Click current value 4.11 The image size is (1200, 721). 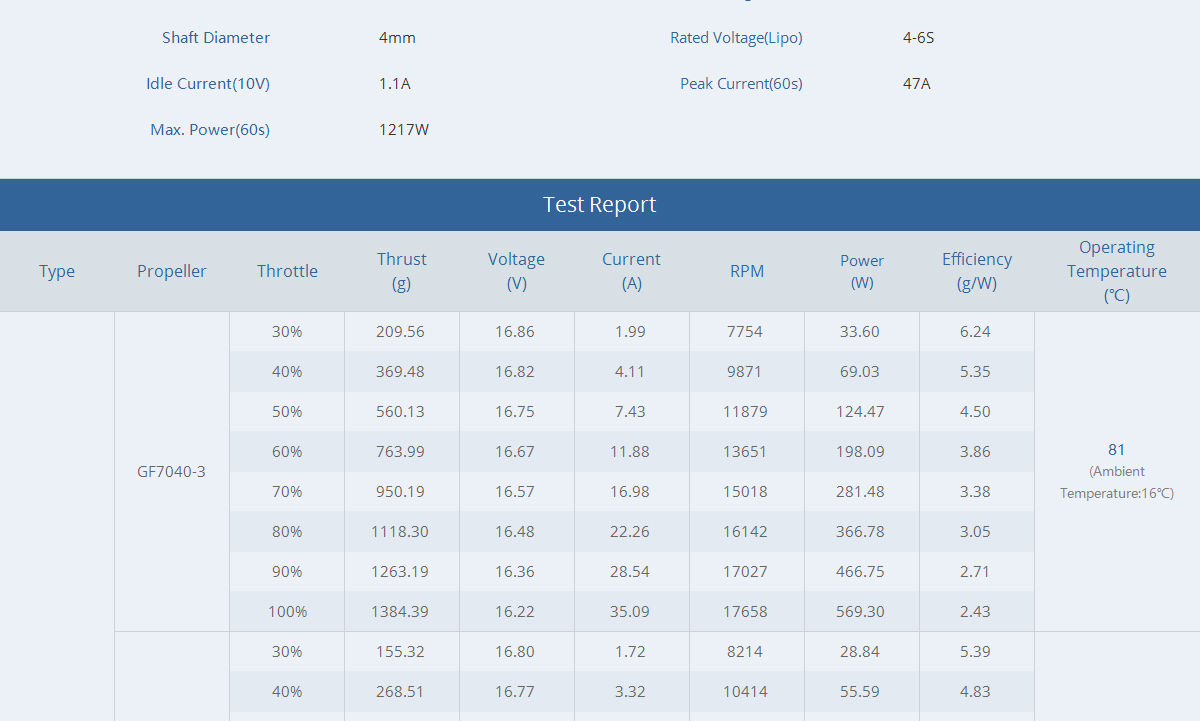point(630,371)
